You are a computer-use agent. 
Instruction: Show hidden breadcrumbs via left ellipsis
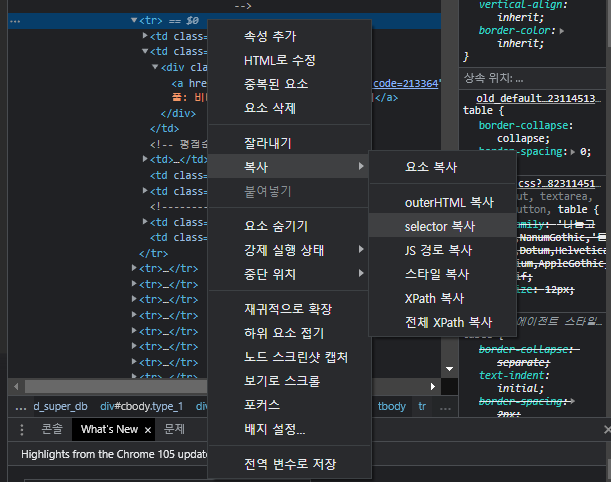coord(21,408)
